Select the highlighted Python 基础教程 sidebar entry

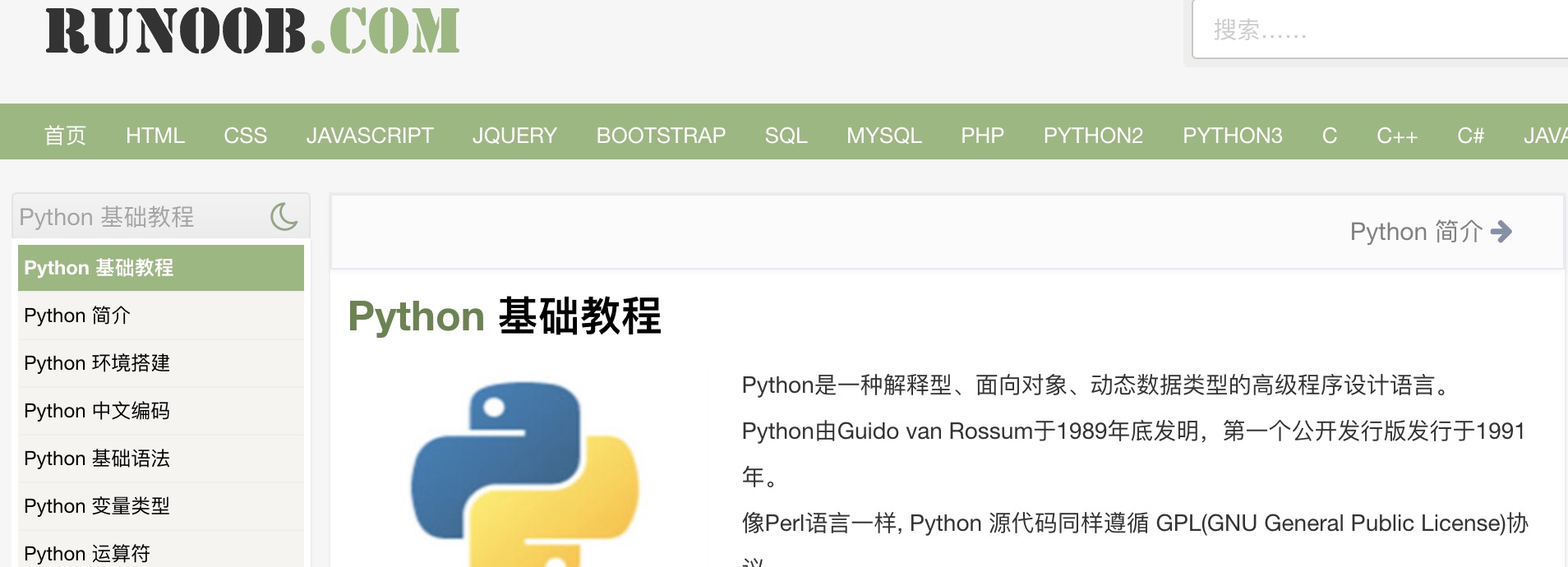tap(161, 268)
